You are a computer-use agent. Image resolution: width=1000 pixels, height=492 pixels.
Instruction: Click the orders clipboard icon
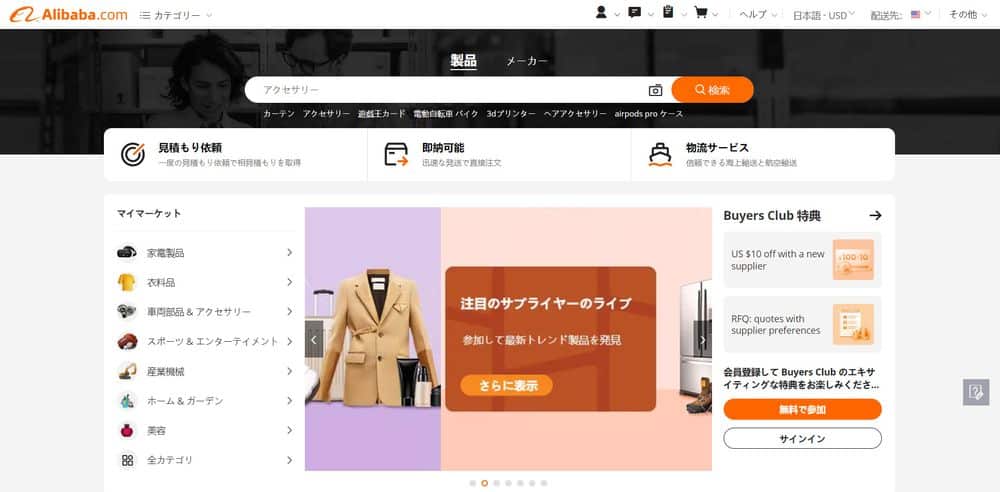click(x=667, y=13)
